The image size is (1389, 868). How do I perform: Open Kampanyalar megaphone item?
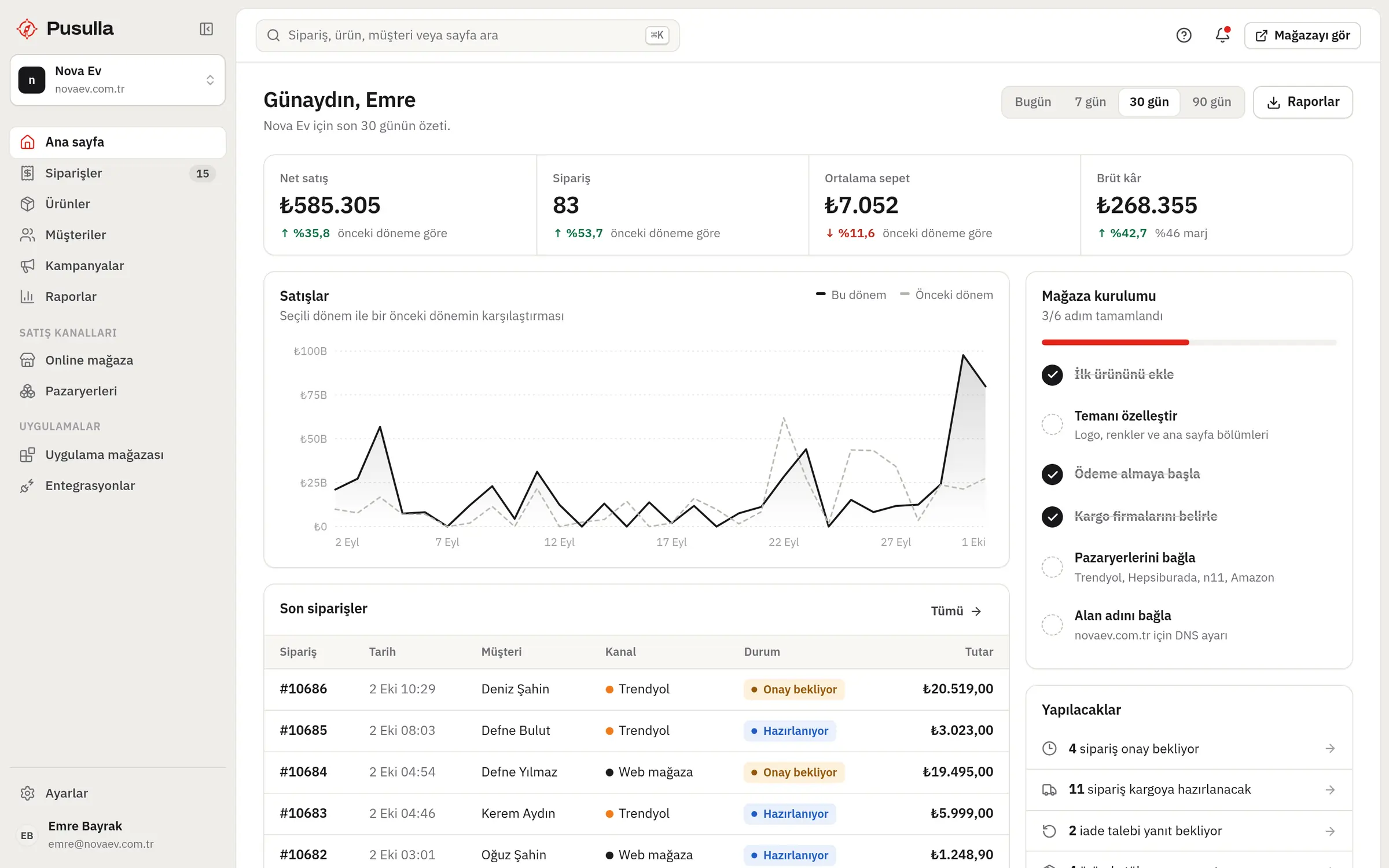pyautogui.click(x=117, y=266)
